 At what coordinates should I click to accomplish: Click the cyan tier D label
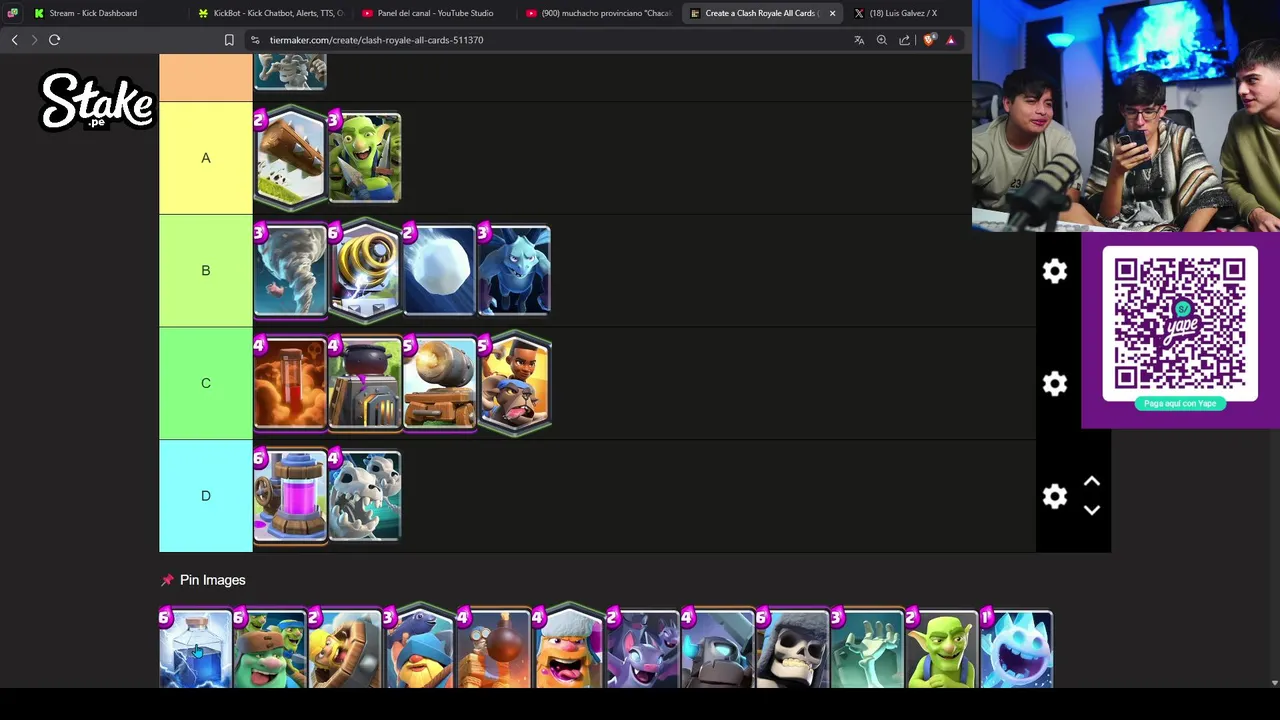pyautogui.click(x=206, y=496)
